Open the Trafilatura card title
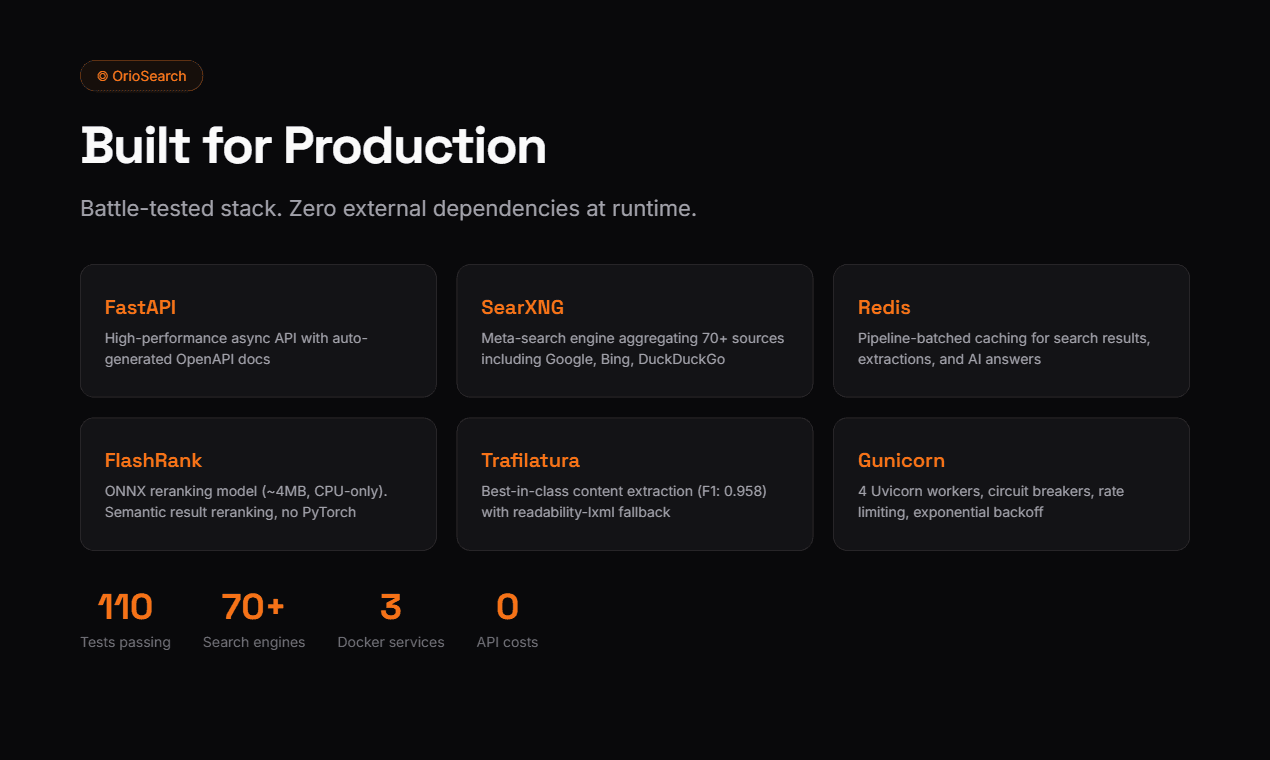 [x=530, y=460]
